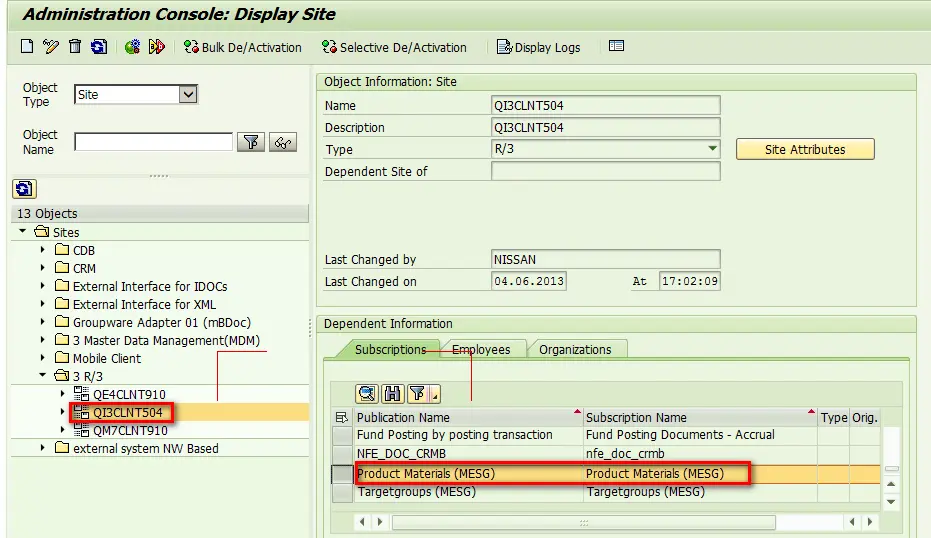The width and height of the screenshot is (931, 538).
Task: Select the row selector for Product Materials (MESG)
Action: pyautogui.click(x=342, y=474)
